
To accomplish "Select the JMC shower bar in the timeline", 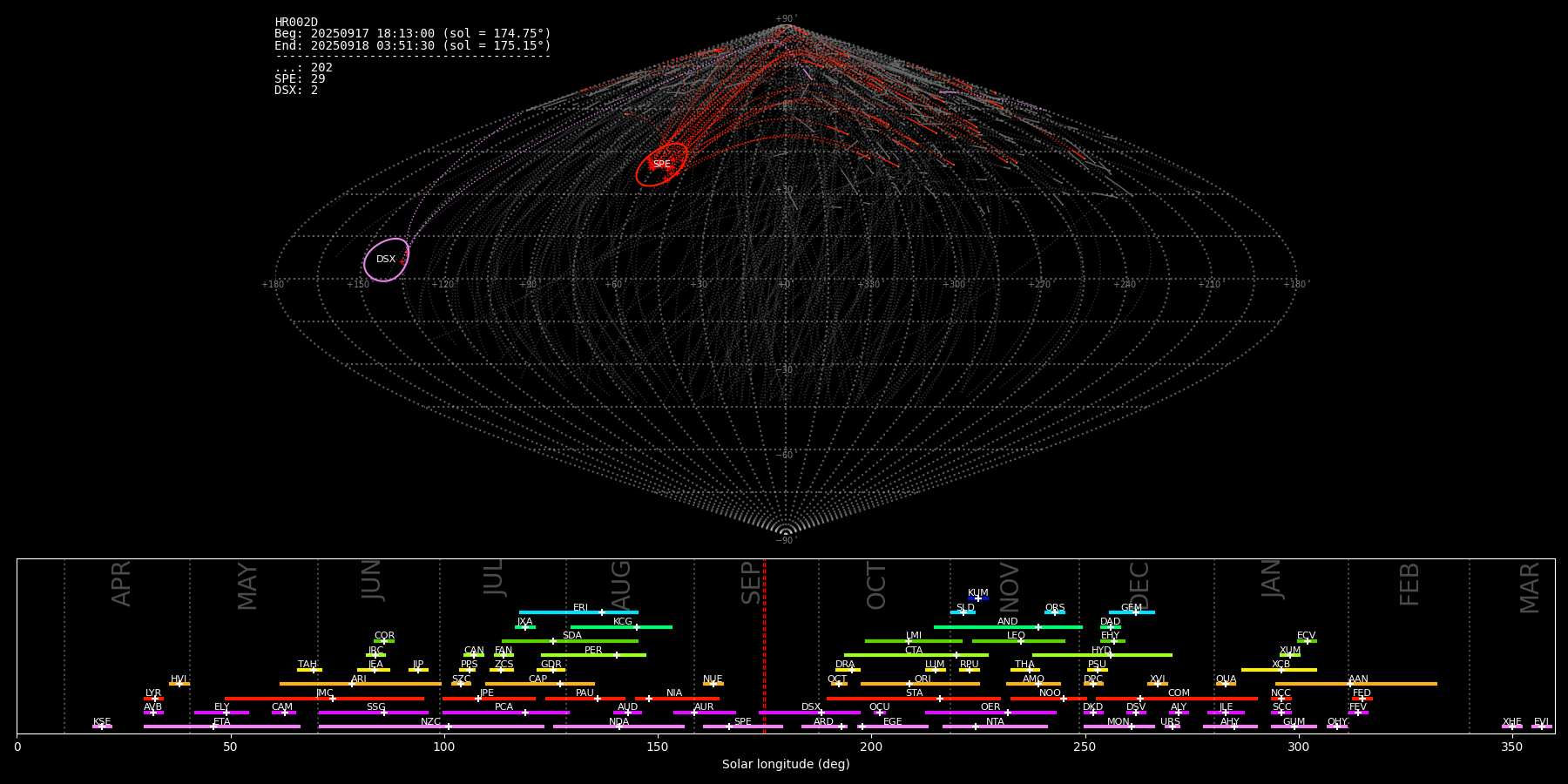I will point(325,699).
